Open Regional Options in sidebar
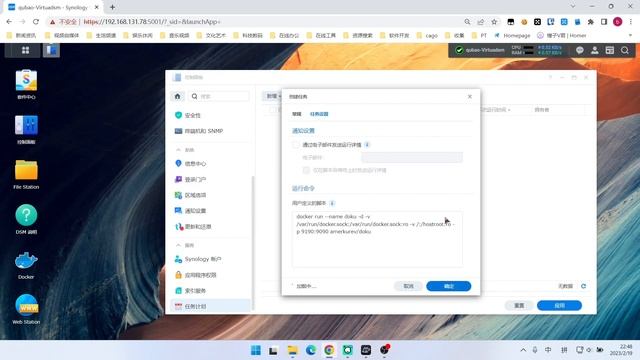 pyautogui.click(x=211, y=195)
